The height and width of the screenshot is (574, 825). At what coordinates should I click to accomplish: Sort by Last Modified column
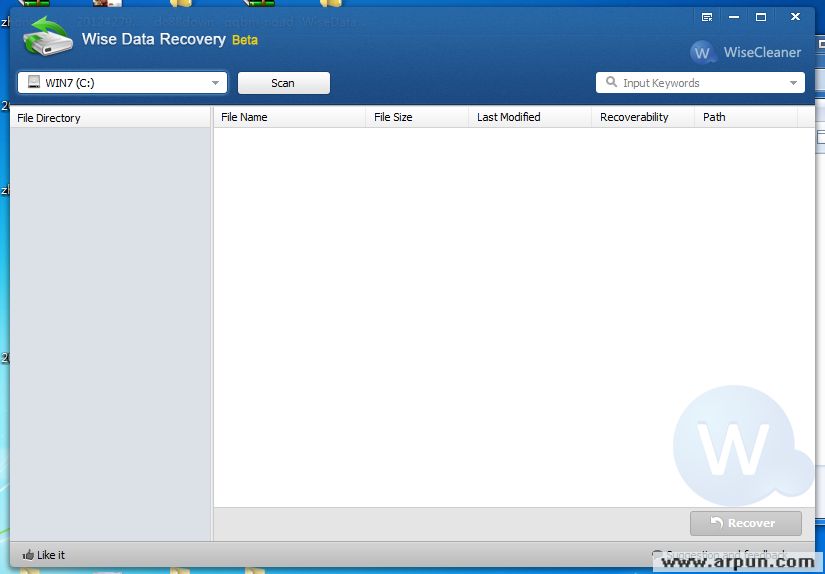(530, 117)
